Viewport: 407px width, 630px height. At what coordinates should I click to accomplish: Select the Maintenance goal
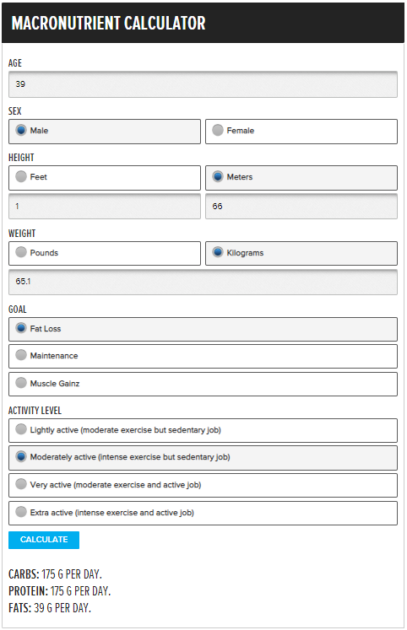[203, 356]
